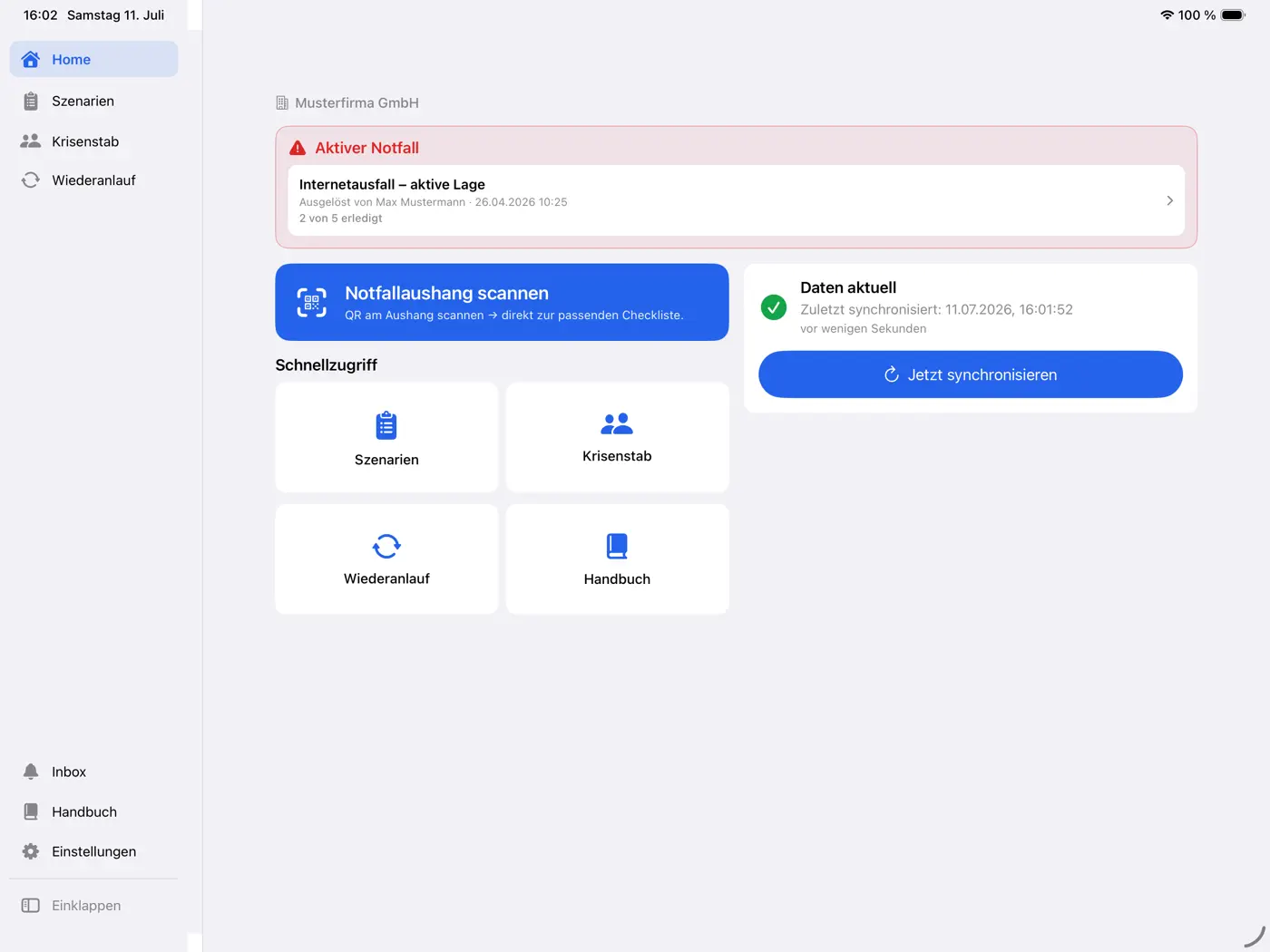The width and height of the screenshot is (1270, 952).
Task: Click the Inbox bell icon
Action: pyautogui.click(x=31, y=772)
